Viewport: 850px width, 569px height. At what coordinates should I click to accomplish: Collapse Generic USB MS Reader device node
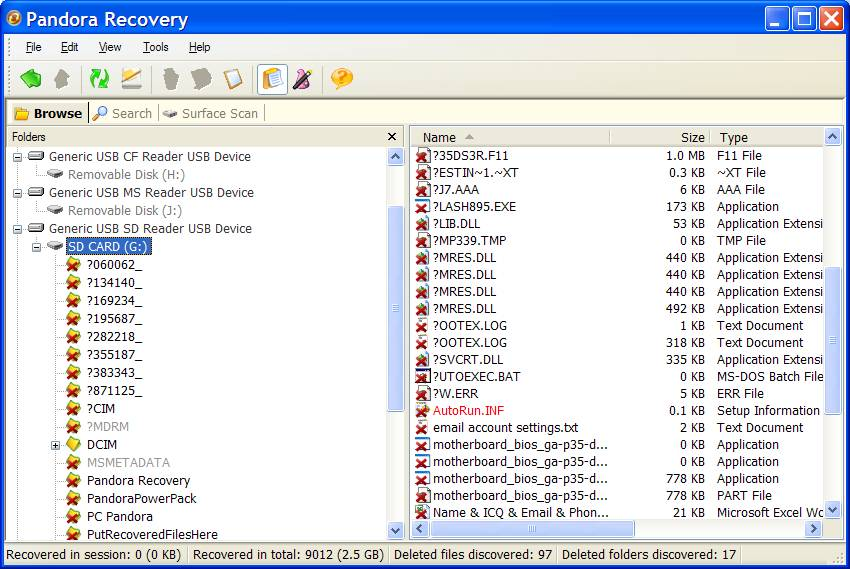[x=17, y=193]
